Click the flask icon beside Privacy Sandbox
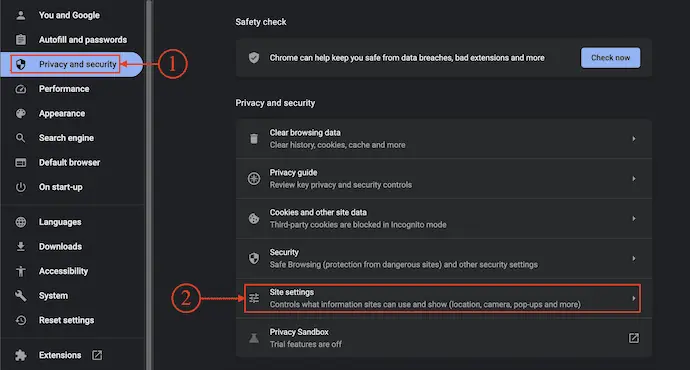This screenshot has height=370, width=690. tap(254, 338)
